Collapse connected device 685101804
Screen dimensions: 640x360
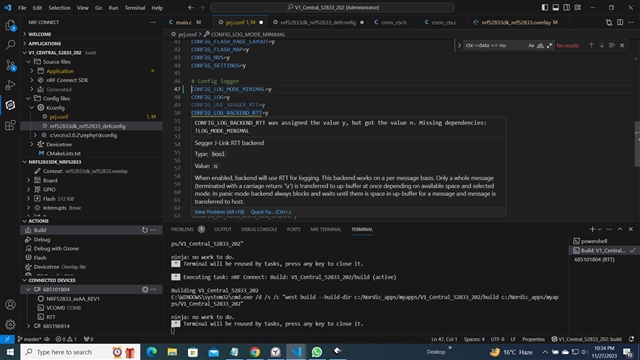[29, 289]
